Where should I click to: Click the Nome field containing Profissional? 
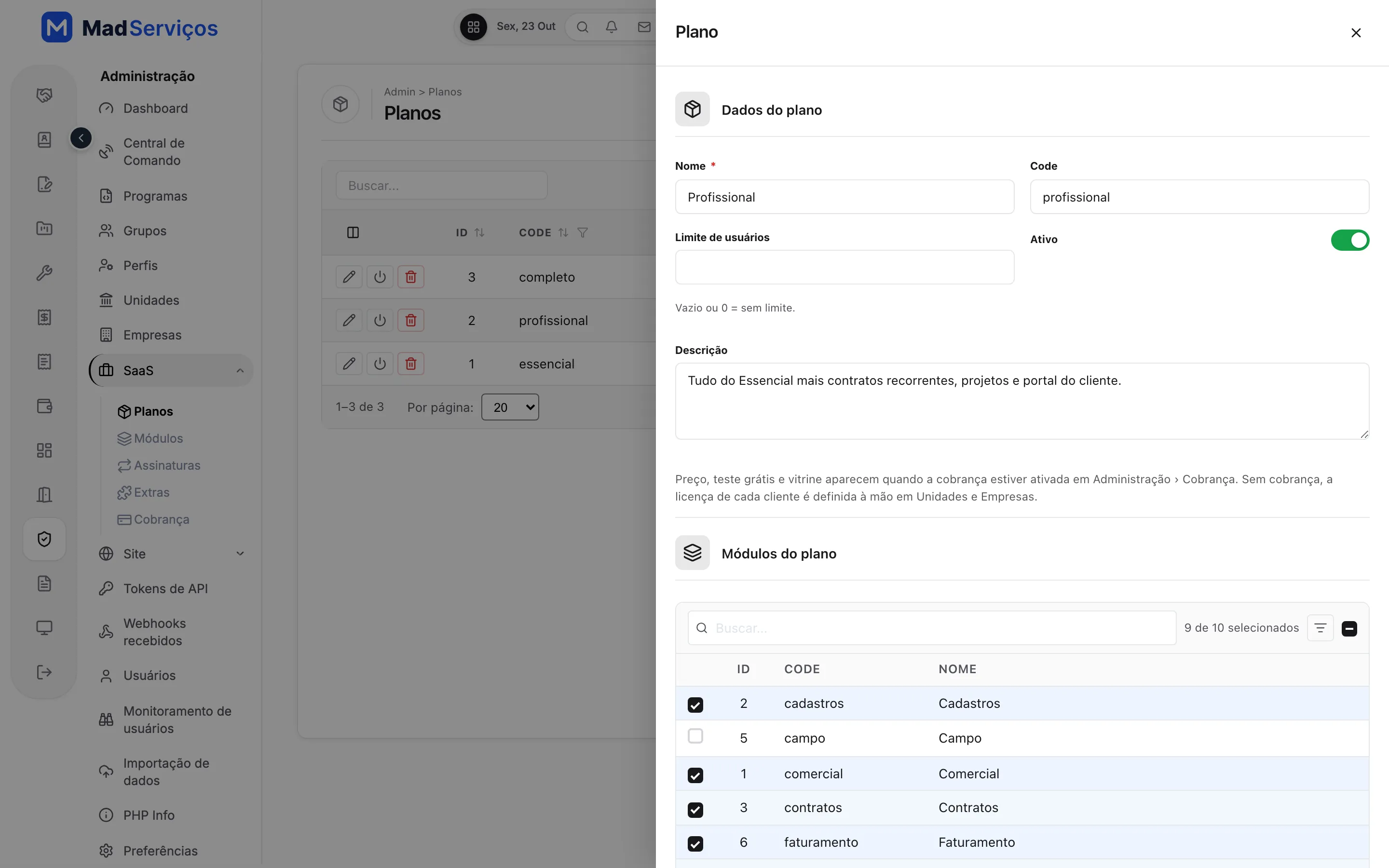coord(844,197)
